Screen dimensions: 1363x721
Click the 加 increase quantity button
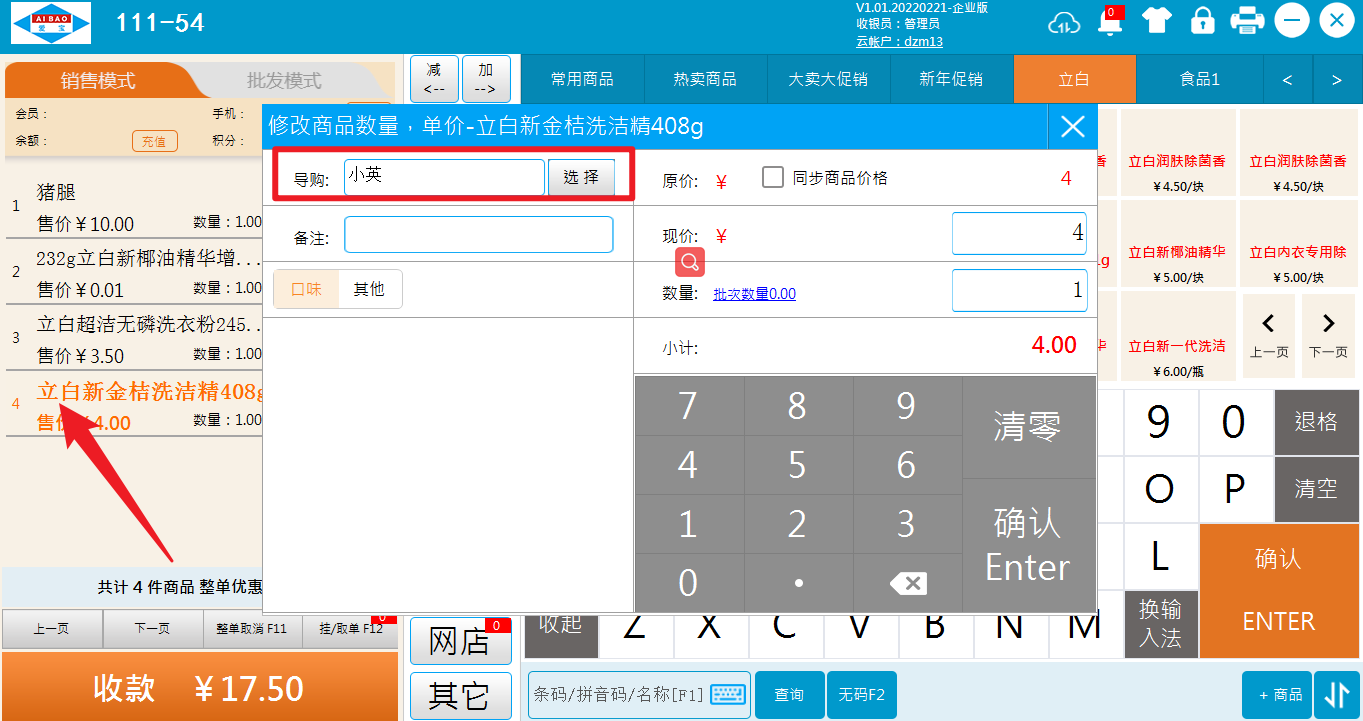(x=486, y=79)
